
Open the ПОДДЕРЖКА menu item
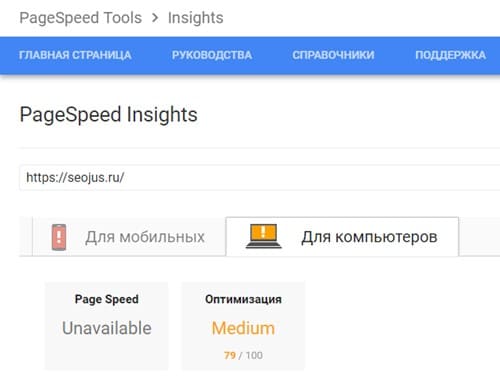(x=450, y=55)
